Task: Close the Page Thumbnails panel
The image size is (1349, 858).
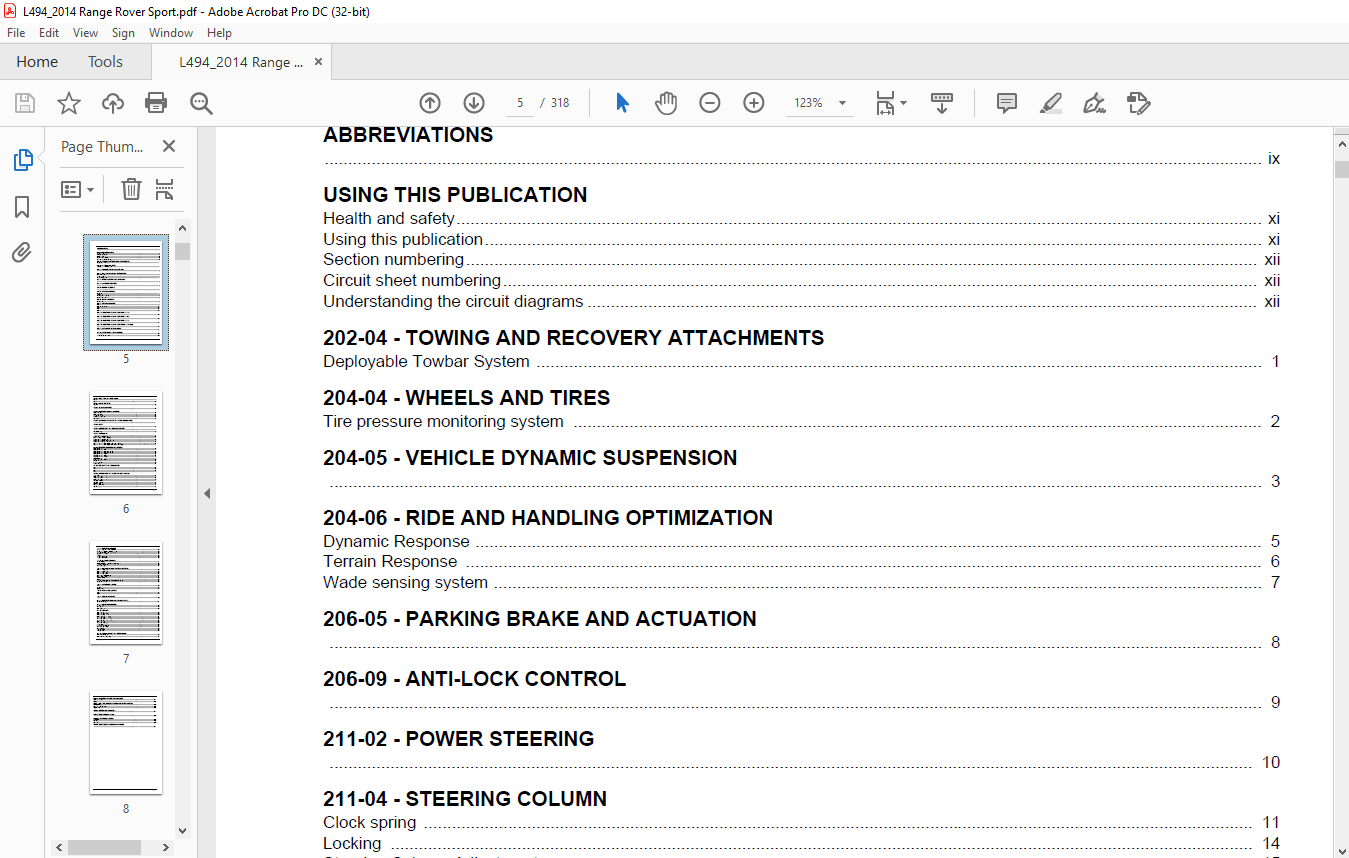Action: click(x=169, y=146)
